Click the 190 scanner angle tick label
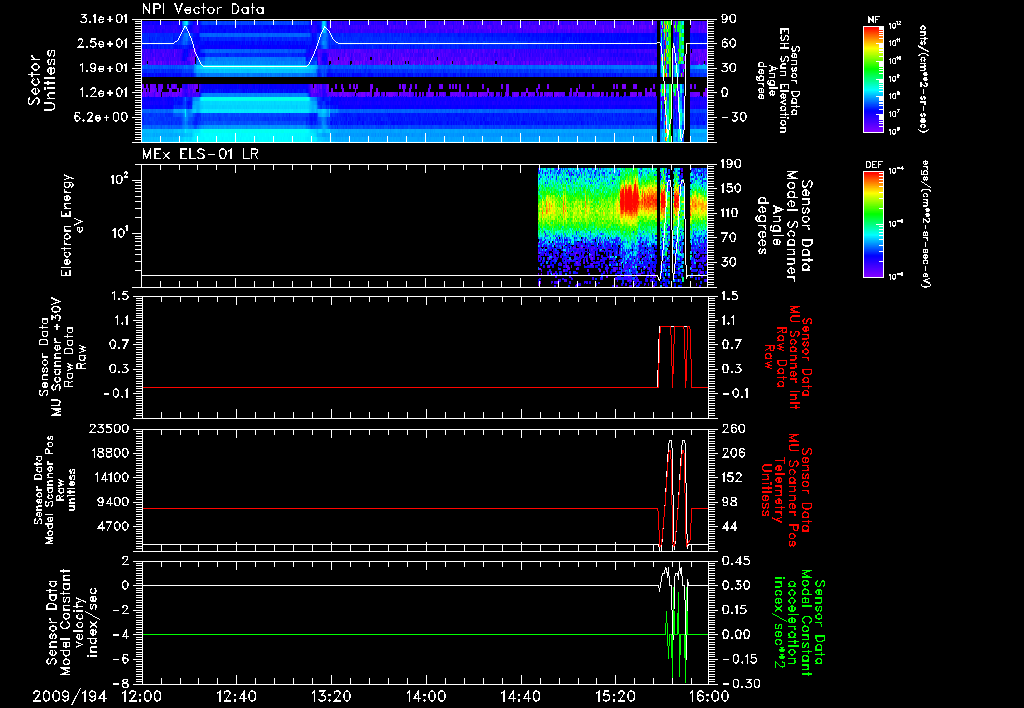Viewport: 1024px width, 708px height. click(731, 164)
